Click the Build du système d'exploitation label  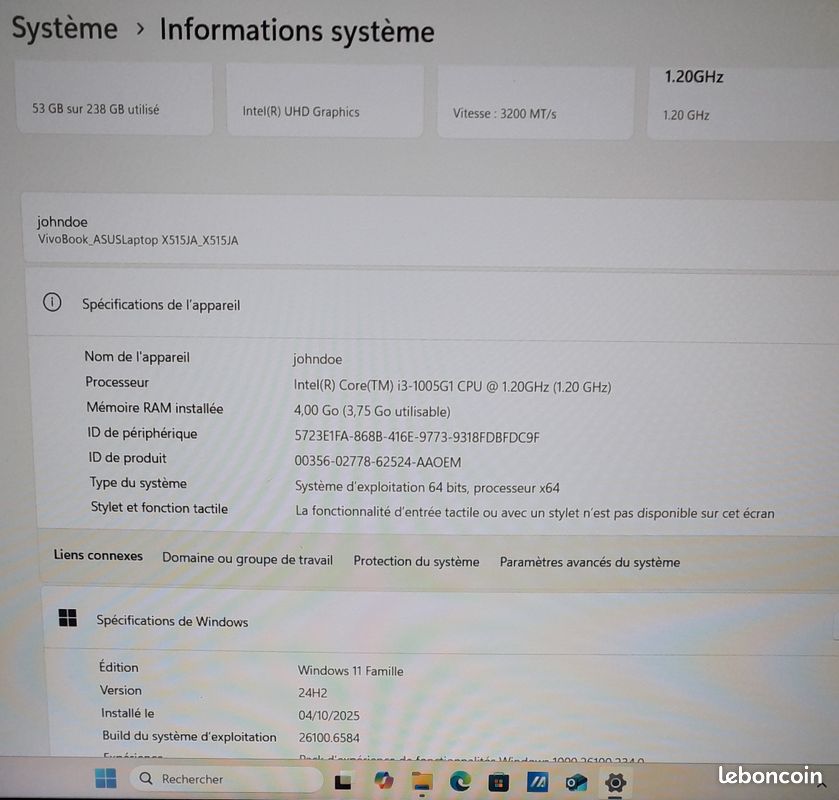tap(189, 736)
